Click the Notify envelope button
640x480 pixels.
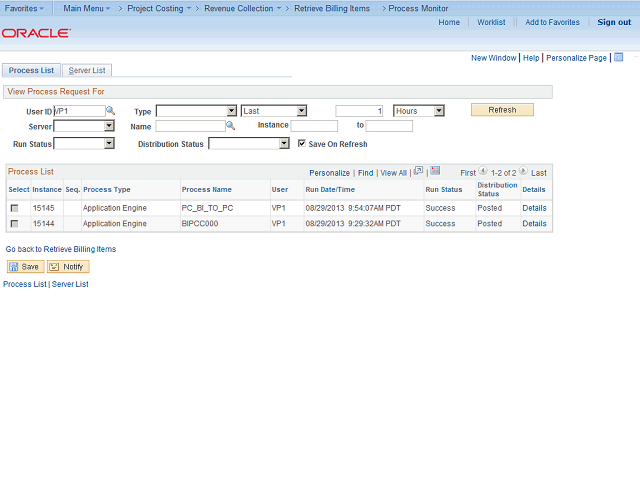68,267
